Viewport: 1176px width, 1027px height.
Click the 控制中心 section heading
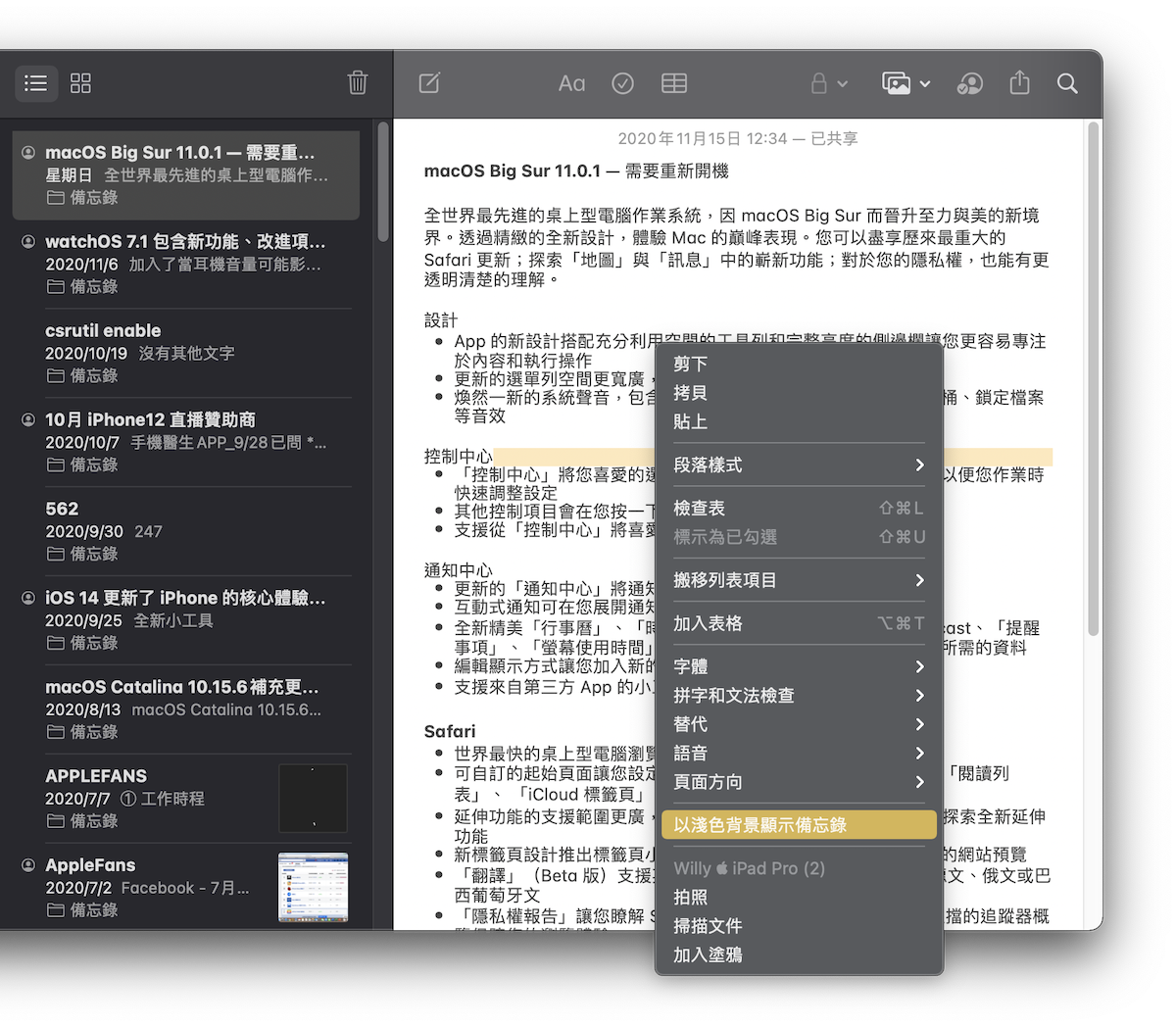point(458,457)
